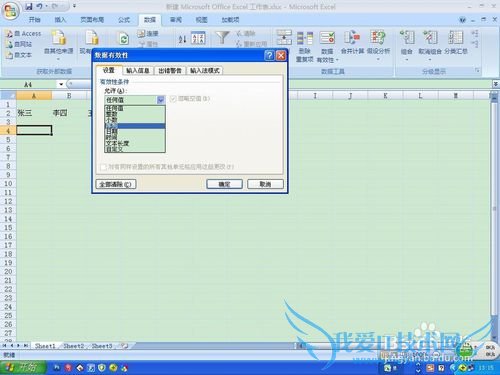Open the 输入法模式 tab in the dialog
Image resolution: width=500 pixels, height=375 pixels.
(x=205, y=71)
